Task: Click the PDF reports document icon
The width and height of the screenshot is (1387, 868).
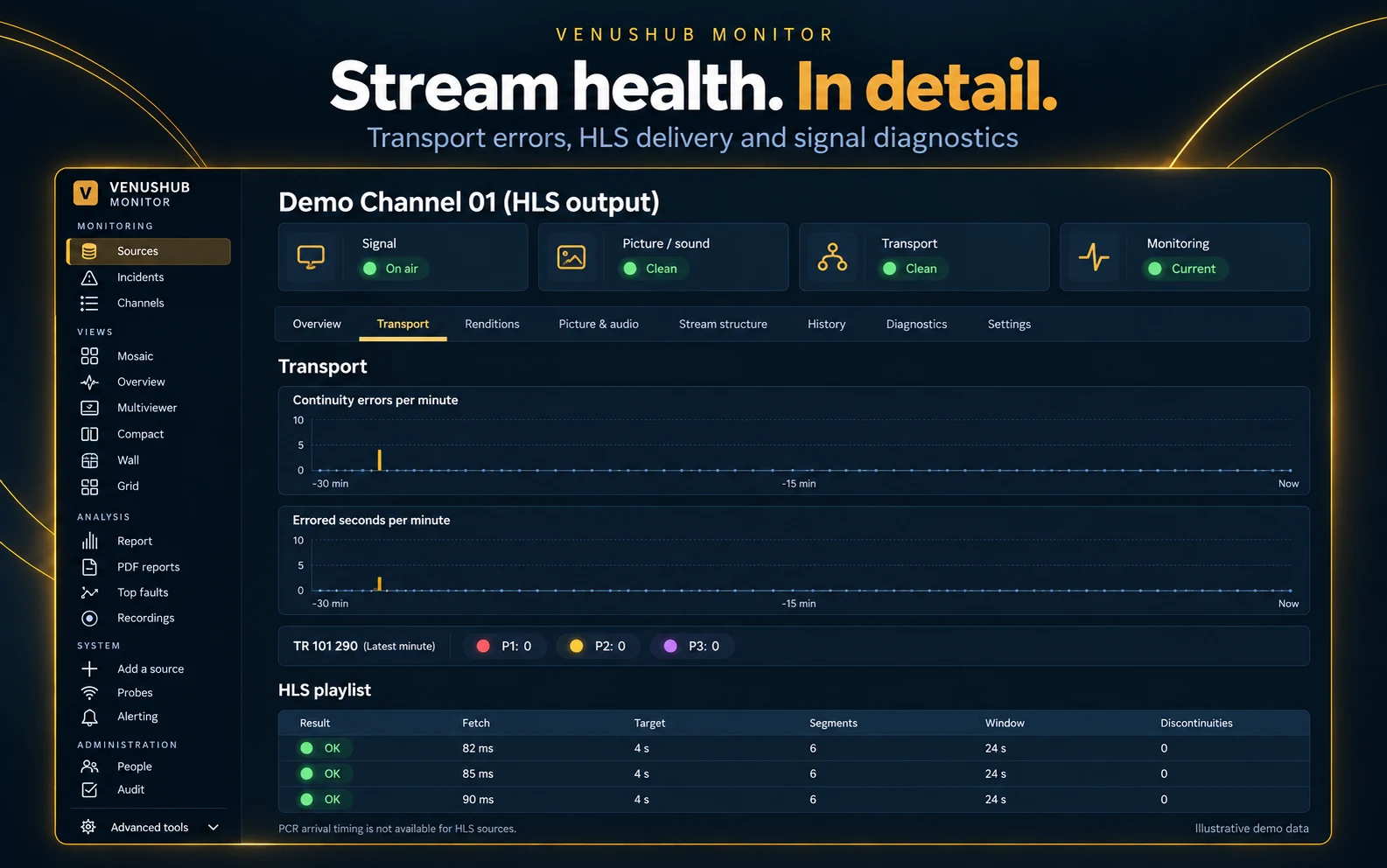Action: (89, 567)
